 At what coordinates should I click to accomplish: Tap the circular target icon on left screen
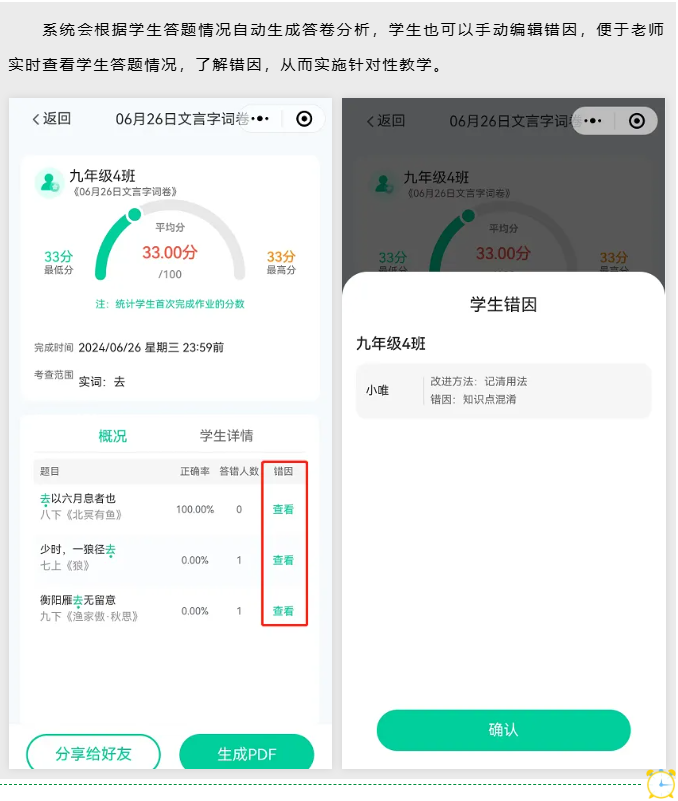tap(304, 119)
